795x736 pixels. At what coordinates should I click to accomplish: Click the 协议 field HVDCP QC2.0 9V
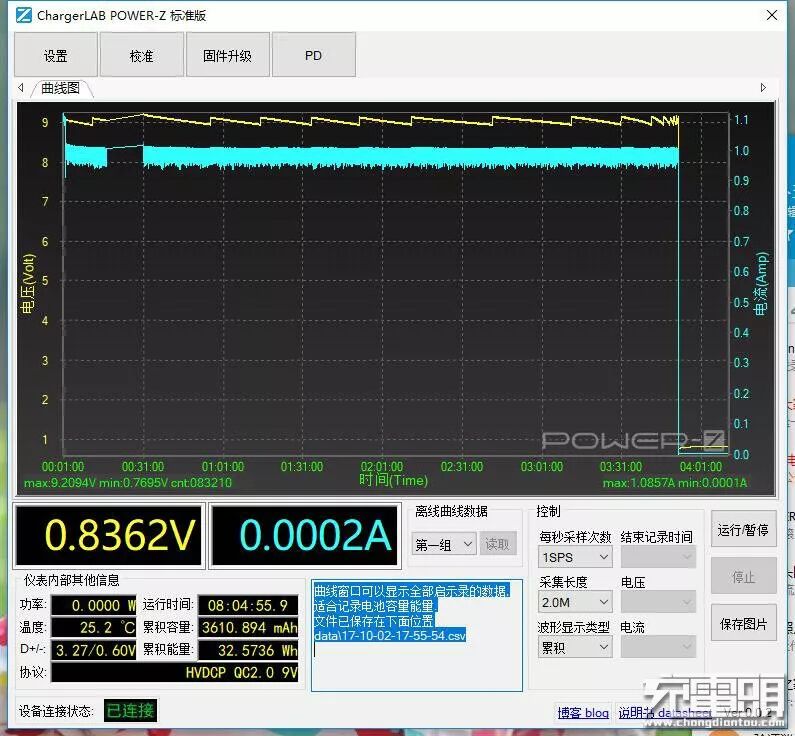point(175,673)
